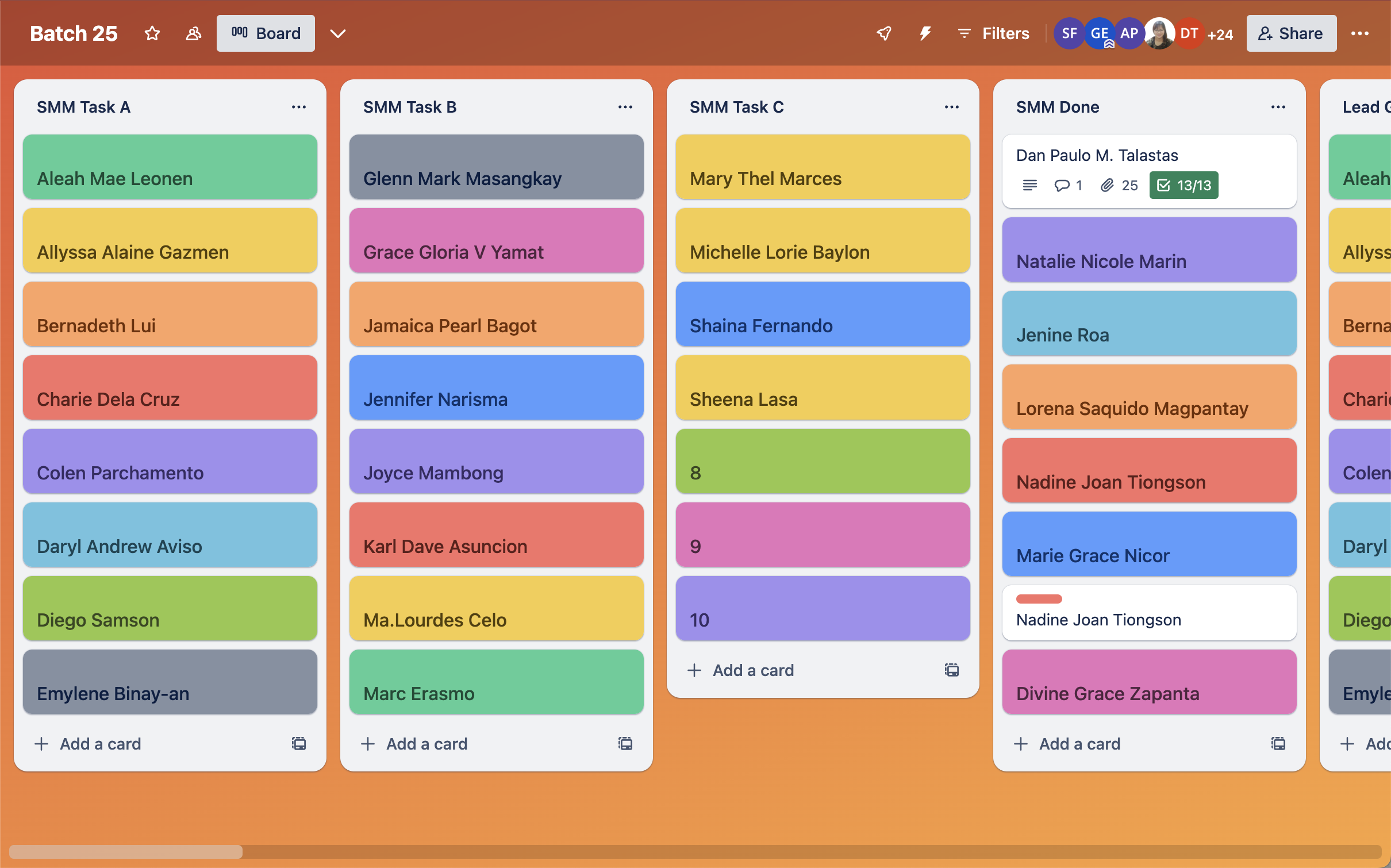Open the Diego Samson card in SMM Task A
The image size is (1391, 868).
[170, 608]
